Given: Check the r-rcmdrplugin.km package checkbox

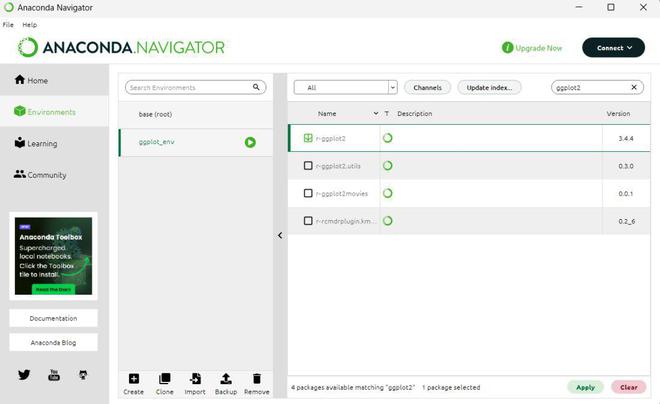Looking at the screenshot, I should [308, 221].
